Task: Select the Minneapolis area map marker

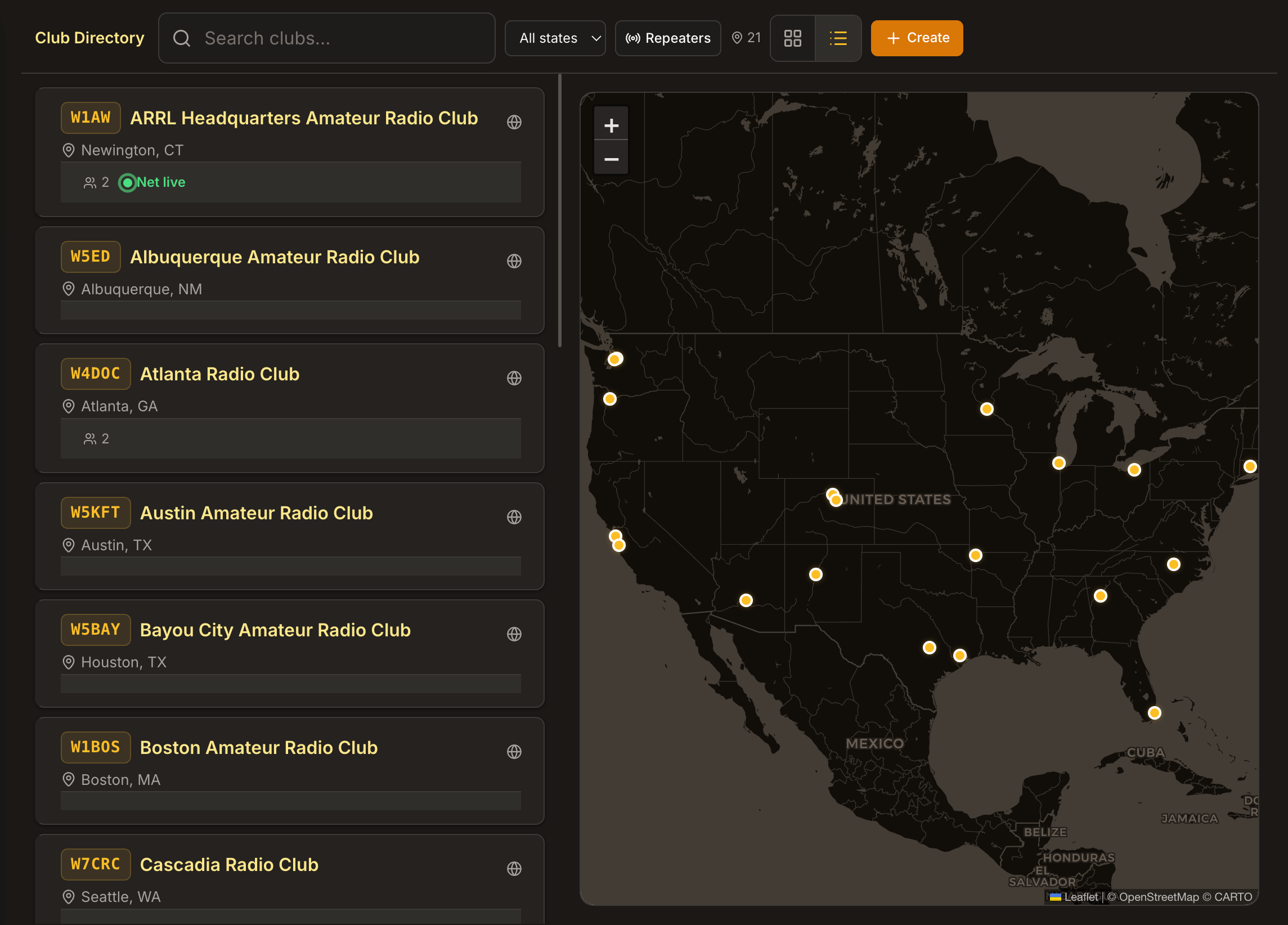Action: (987, 409)
